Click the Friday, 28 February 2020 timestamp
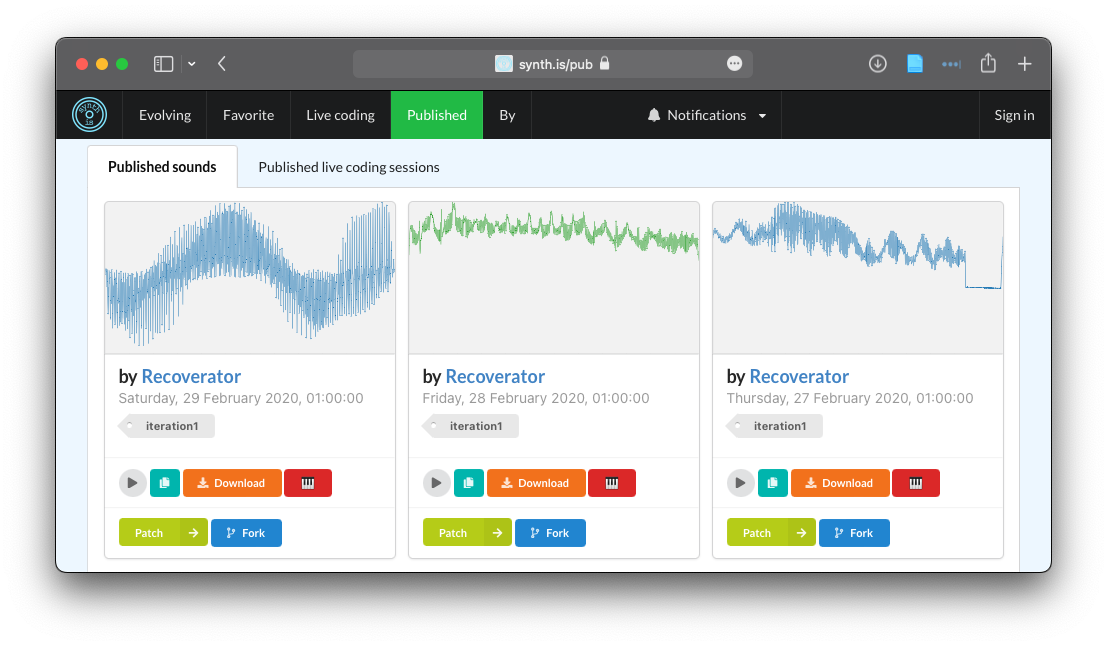Image resolution: width=1107 pixels, height=646 pixels. (536, 398)
